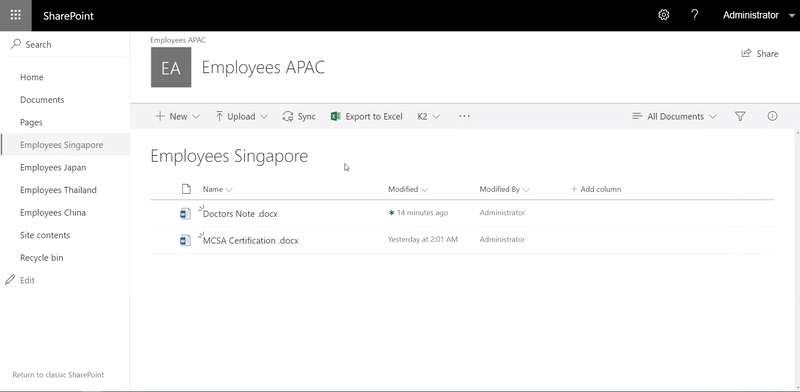The image size is (800, 392).
Task: Open the K2 dropdown menu
Action: click(x=429, y=116)
